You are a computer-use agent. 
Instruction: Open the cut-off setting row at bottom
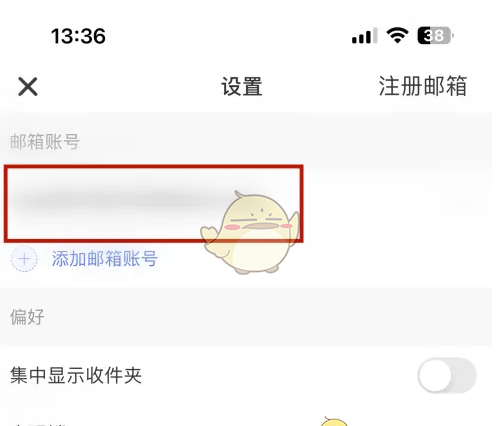[x=246, y=420]
